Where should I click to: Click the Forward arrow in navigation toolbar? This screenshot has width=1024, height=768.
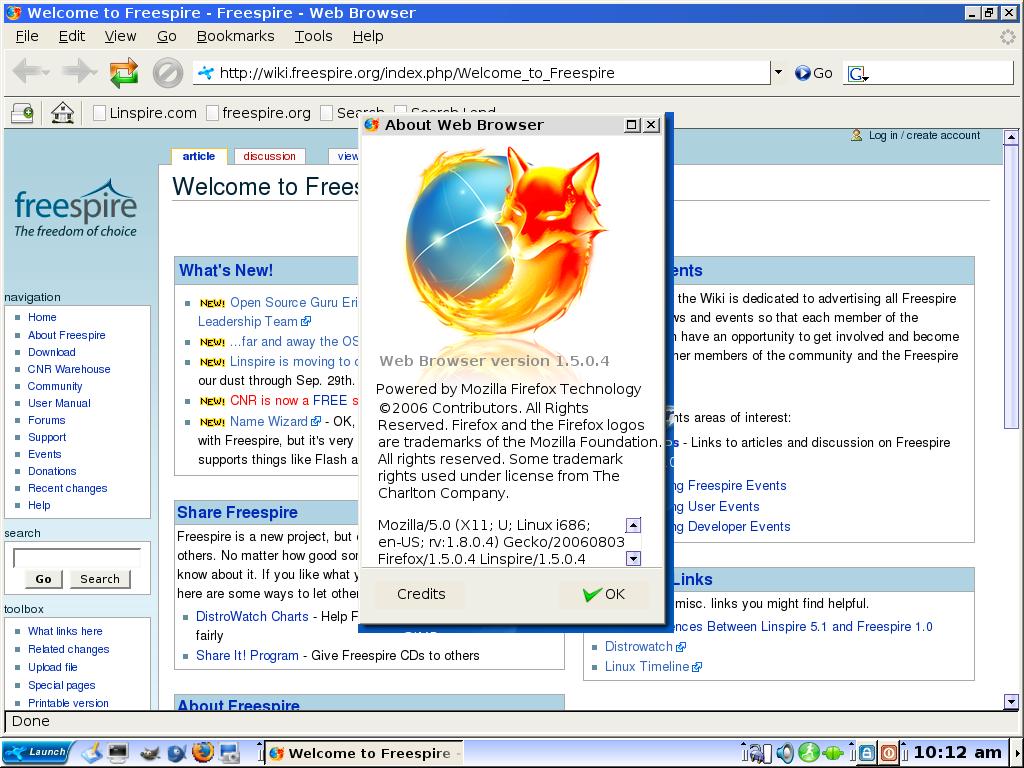pos(79,72)
